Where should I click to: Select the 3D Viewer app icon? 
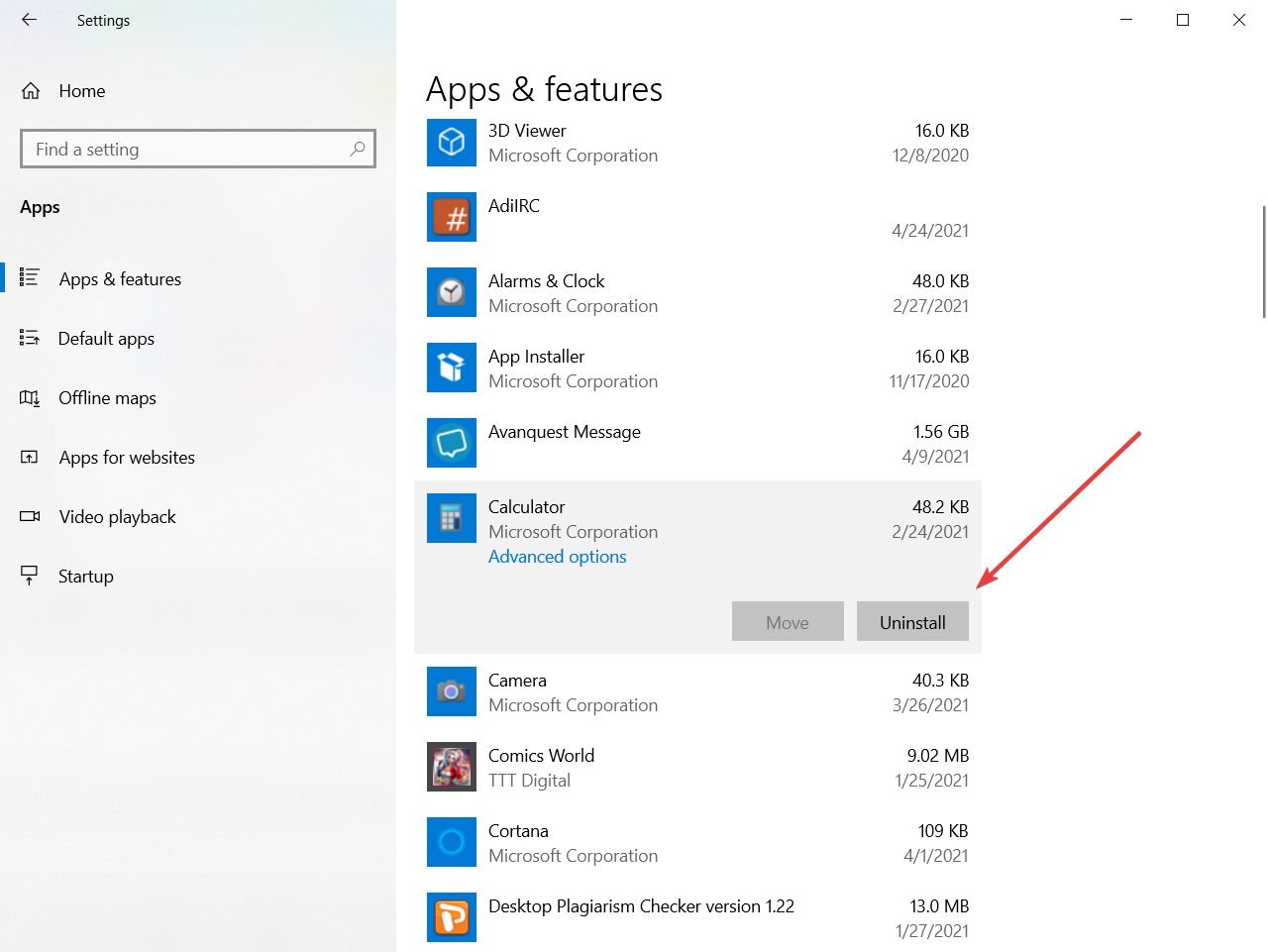click(452, 143)
